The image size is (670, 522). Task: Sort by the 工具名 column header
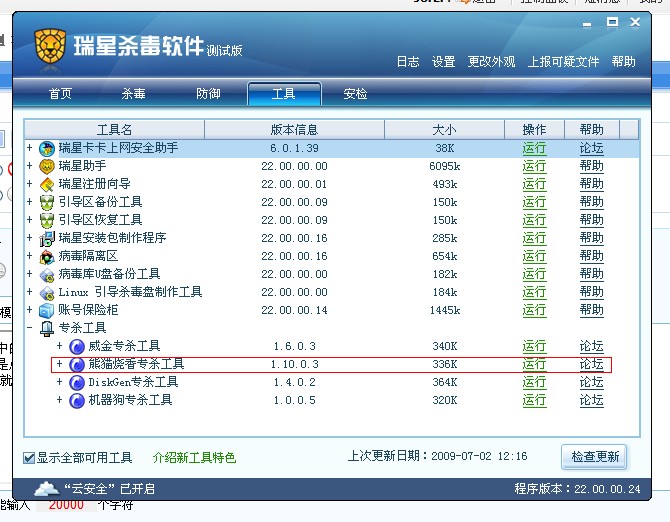[115, 129]
